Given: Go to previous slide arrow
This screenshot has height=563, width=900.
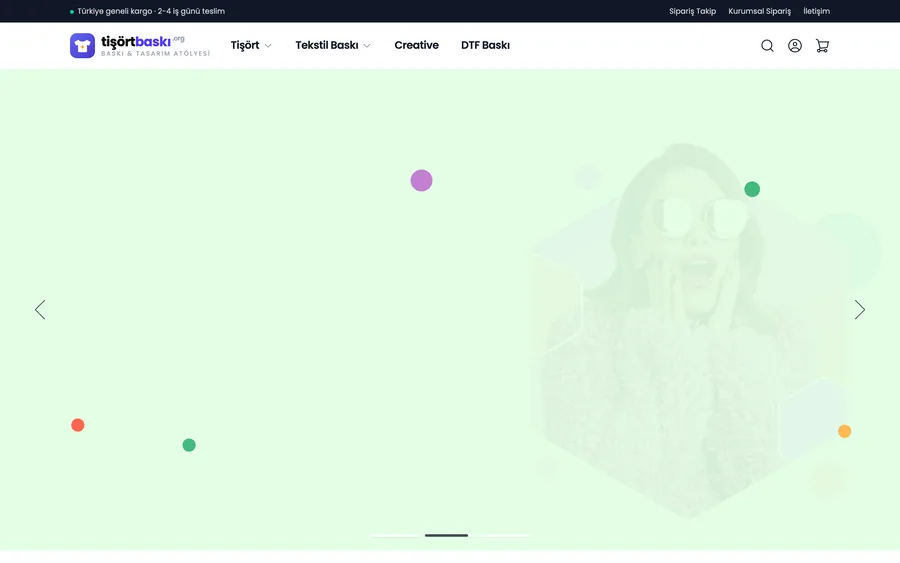Looking at the screenshot, I should coord(40,309).
